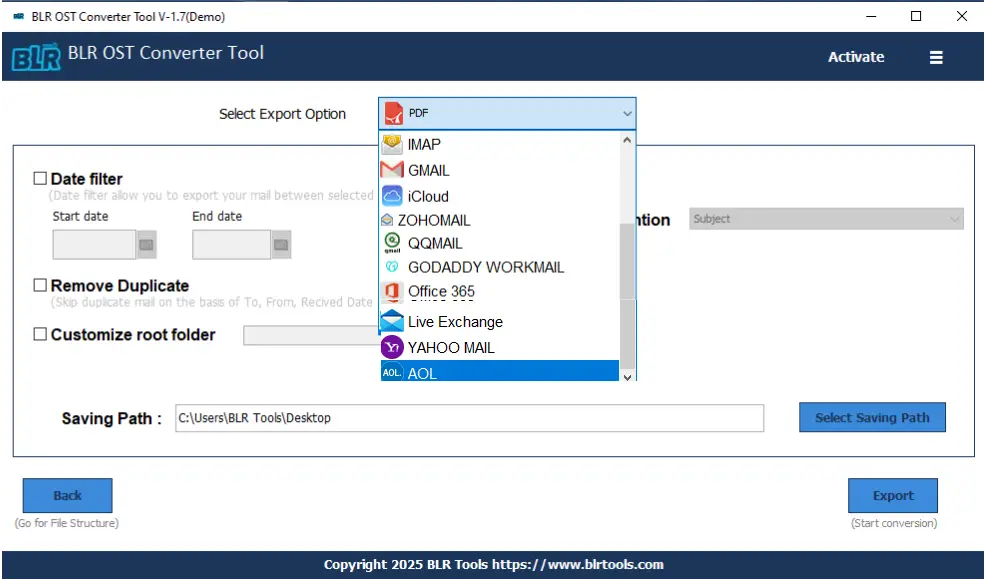The width and height of the screenshot is (985, 579).
Task: Open the Subject naming convention dropdown
Action: [825, 219]
